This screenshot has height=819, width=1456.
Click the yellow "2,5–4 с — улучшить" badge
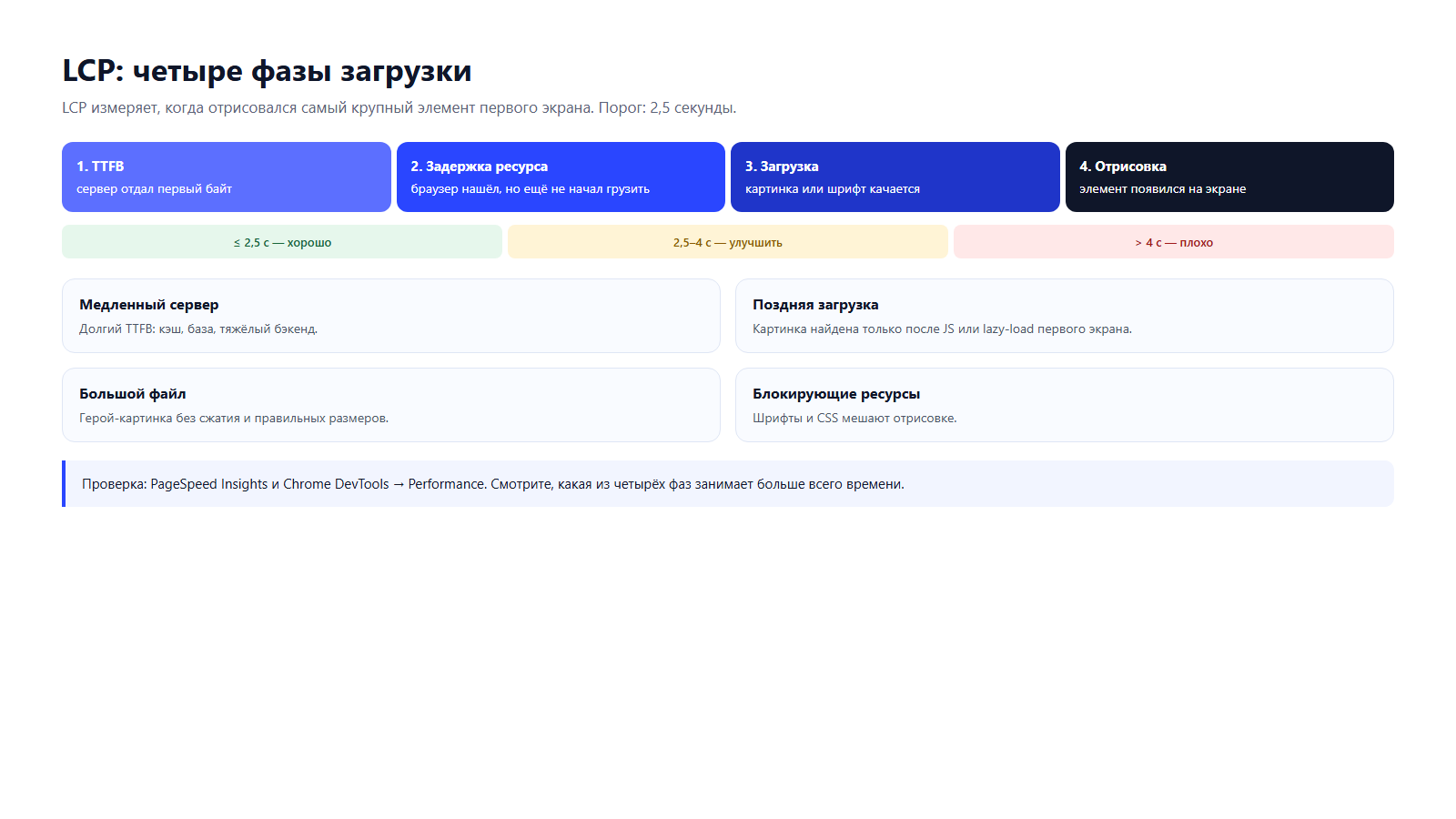pyautogui.click(x=728, y=242)
